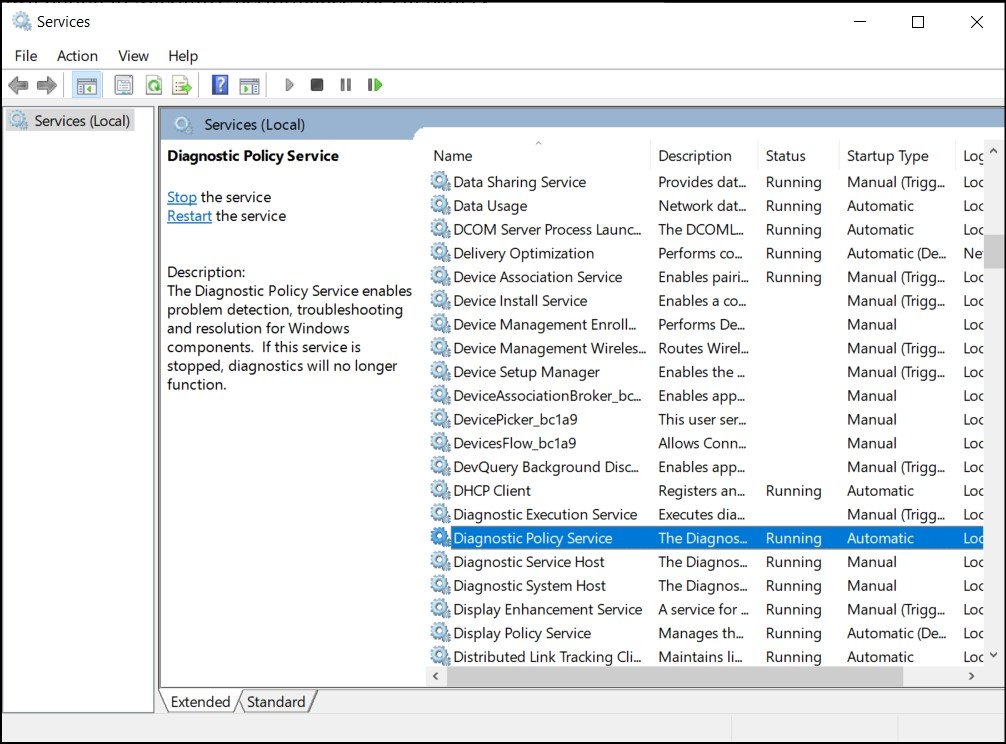
Task: Switch to the Standard tab
Action: click(x=276, y=702)
